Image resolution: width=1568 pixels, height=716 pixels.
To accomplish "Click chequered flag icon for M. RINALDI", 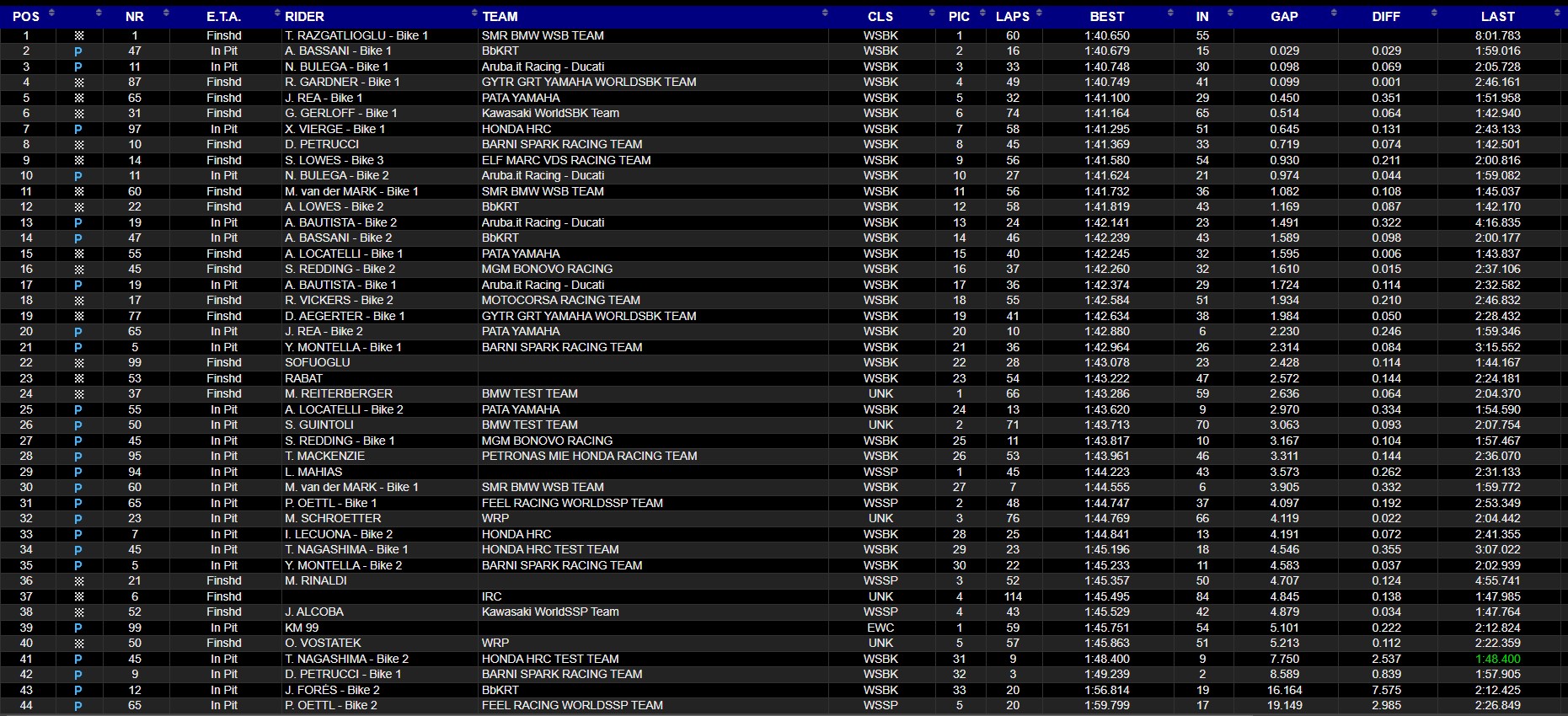I will (x=78, y=581).
